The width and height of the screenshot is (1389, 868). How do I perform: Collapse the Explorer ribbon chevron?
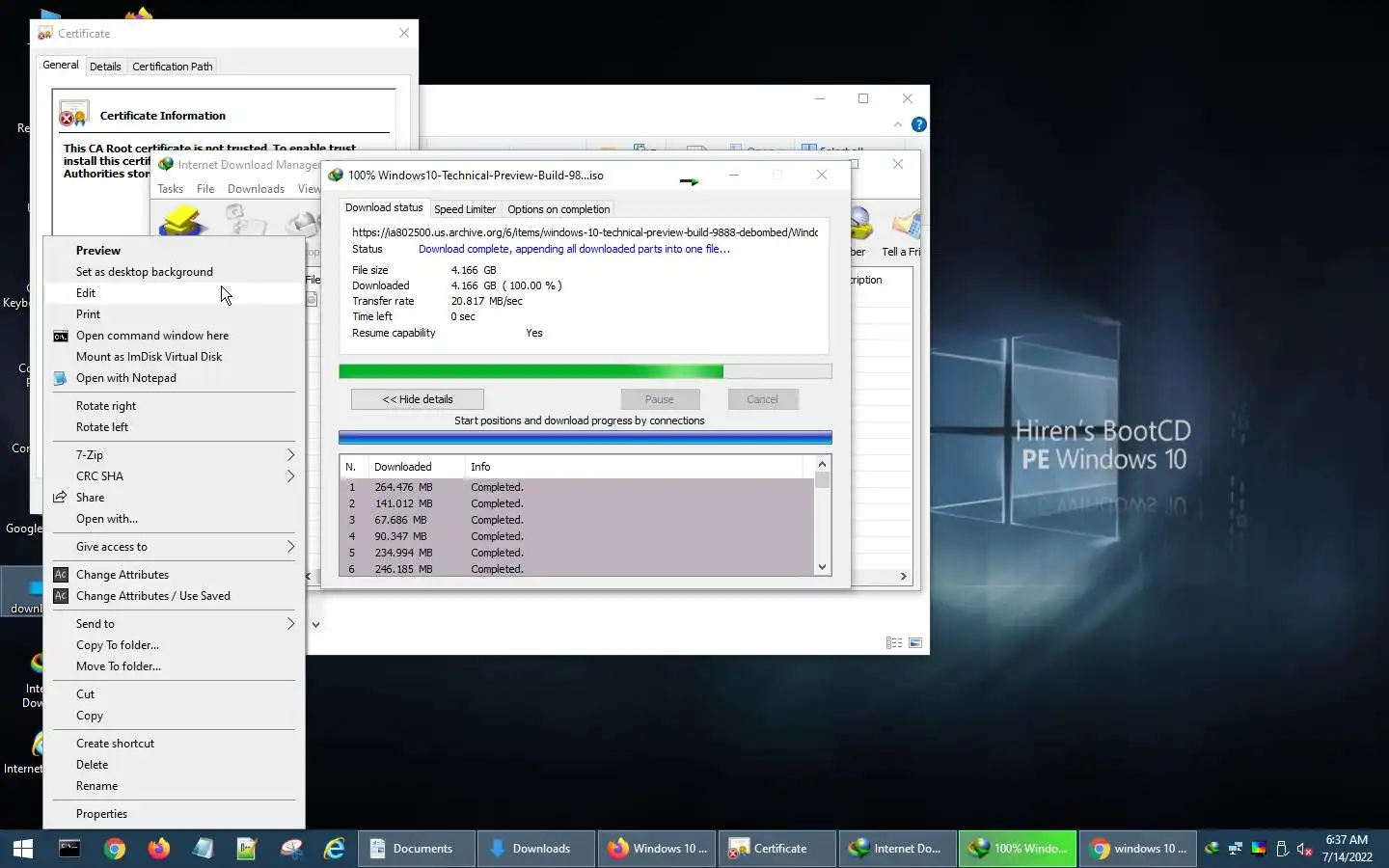(898, 124)
